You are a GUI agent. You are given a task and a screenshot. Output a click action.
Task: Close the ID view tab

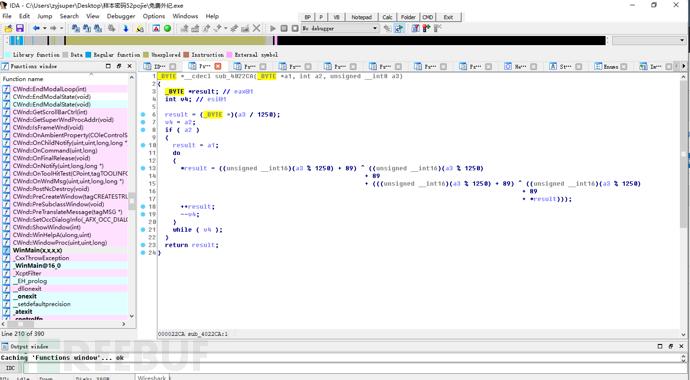(172, 66)
